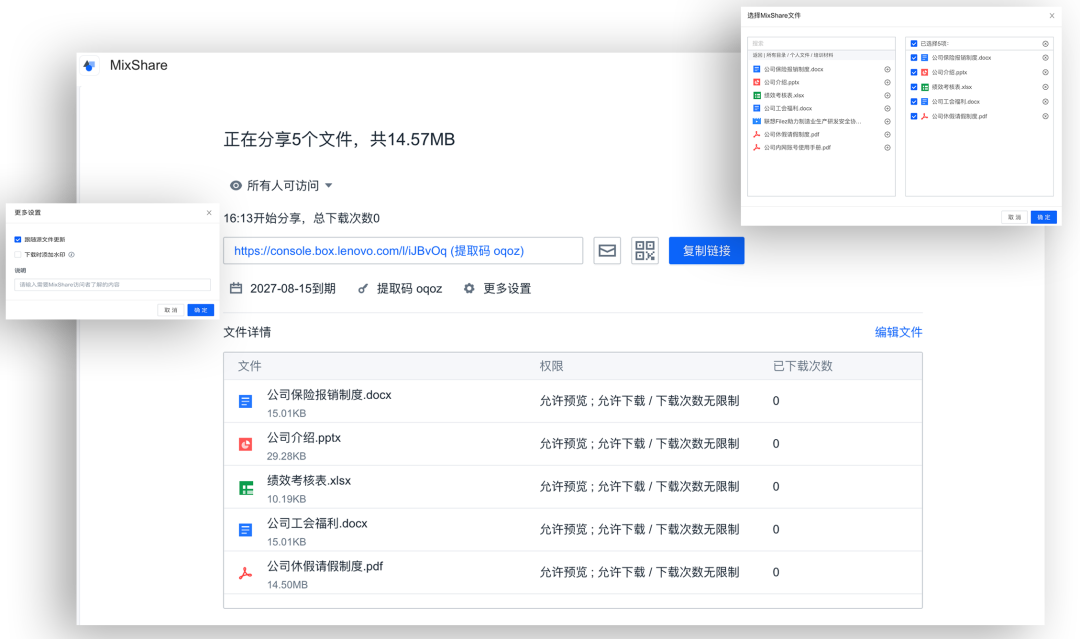Click the key icon beside 提取码 oqoz
This screenshot has height=639, width=1080.
pos(363,289)
